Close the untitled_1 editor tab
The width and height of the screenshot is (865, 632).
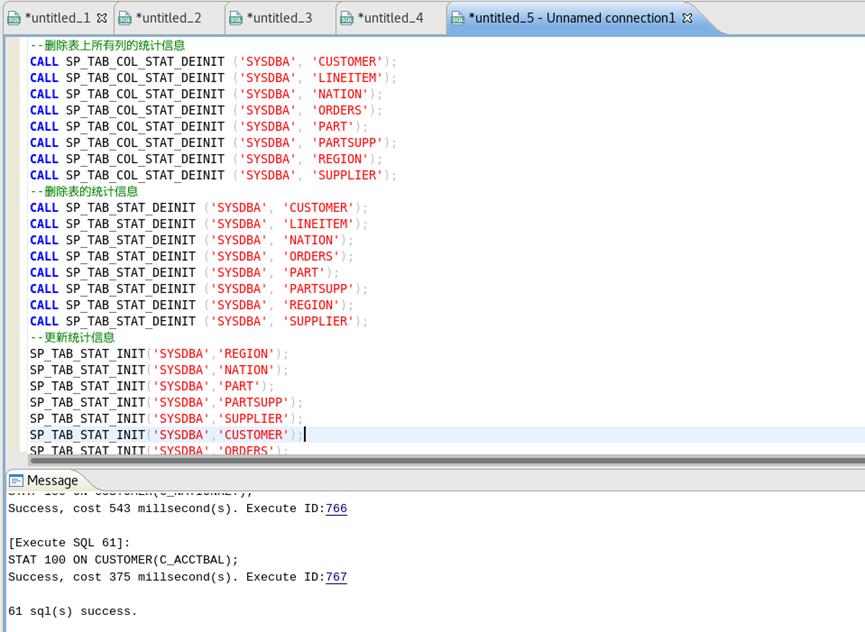(102, 18)
